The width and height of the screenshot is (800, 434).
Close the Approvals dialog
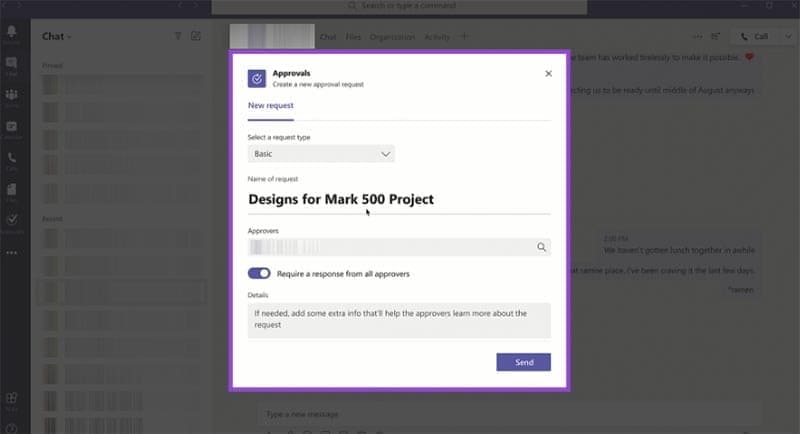click(x=548, y=73)
